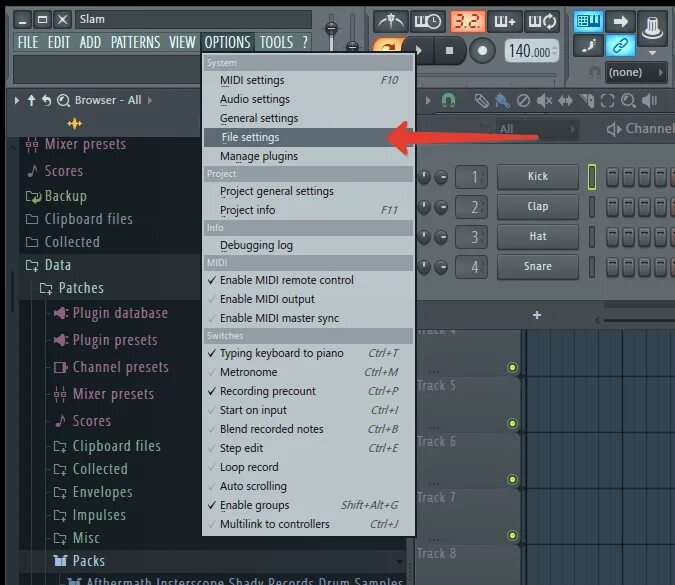Click the stop playback button

pyautogui.click(x=449, y=51)
